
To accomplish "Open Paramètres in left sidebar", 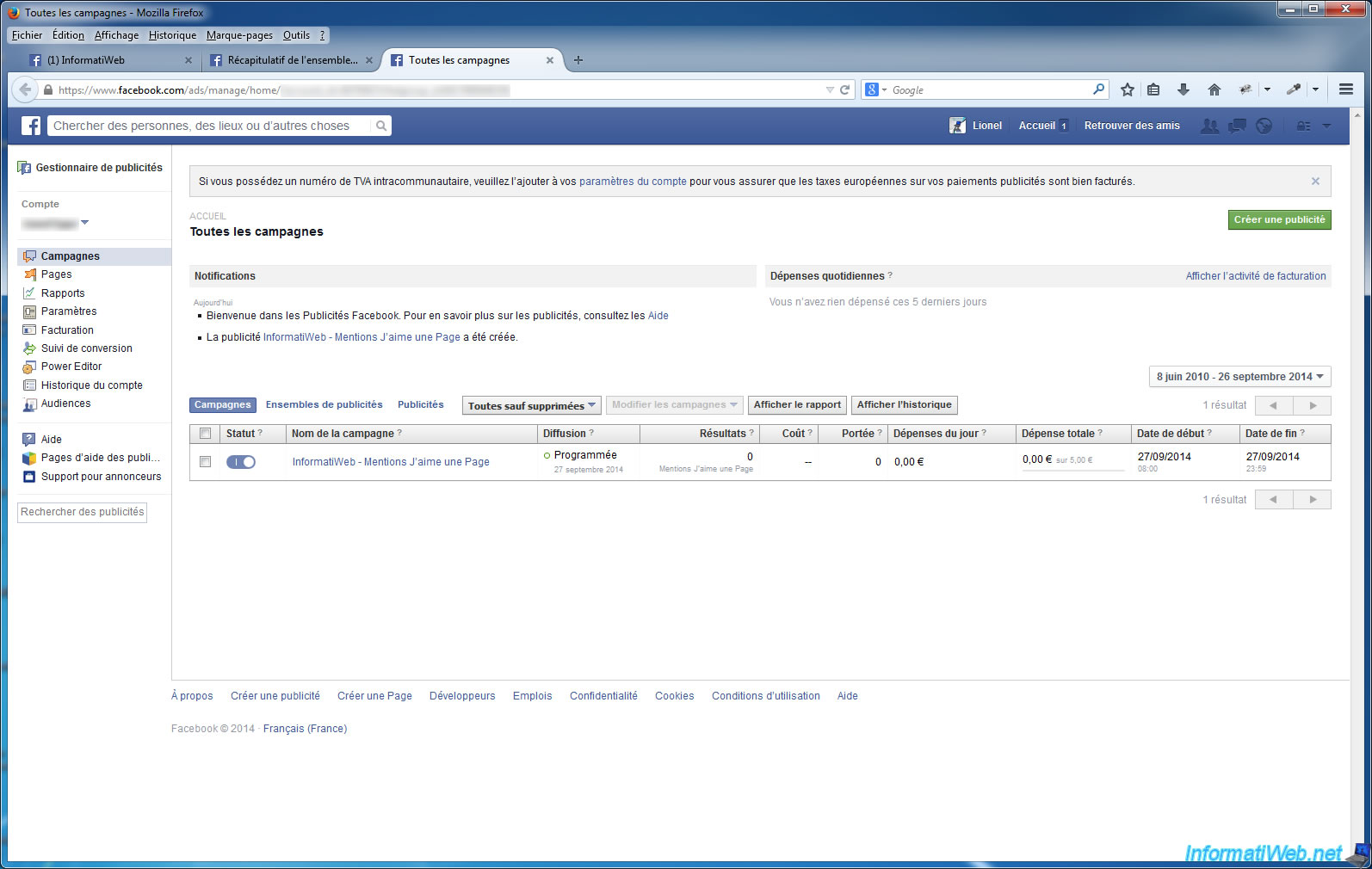I will tap(69, 311).
